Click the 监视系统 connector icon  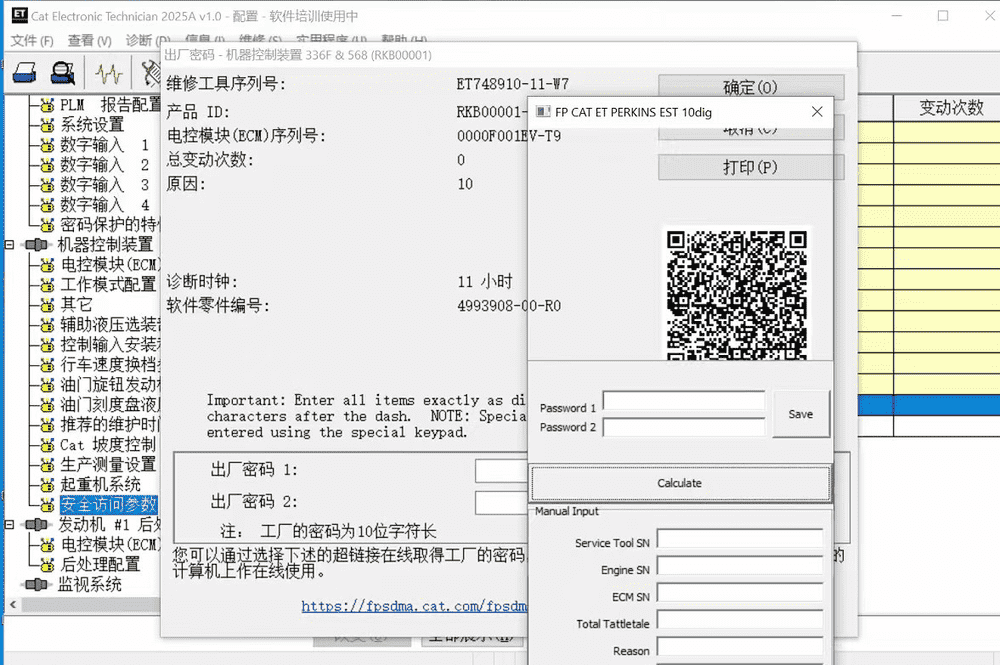coord(36,584)
